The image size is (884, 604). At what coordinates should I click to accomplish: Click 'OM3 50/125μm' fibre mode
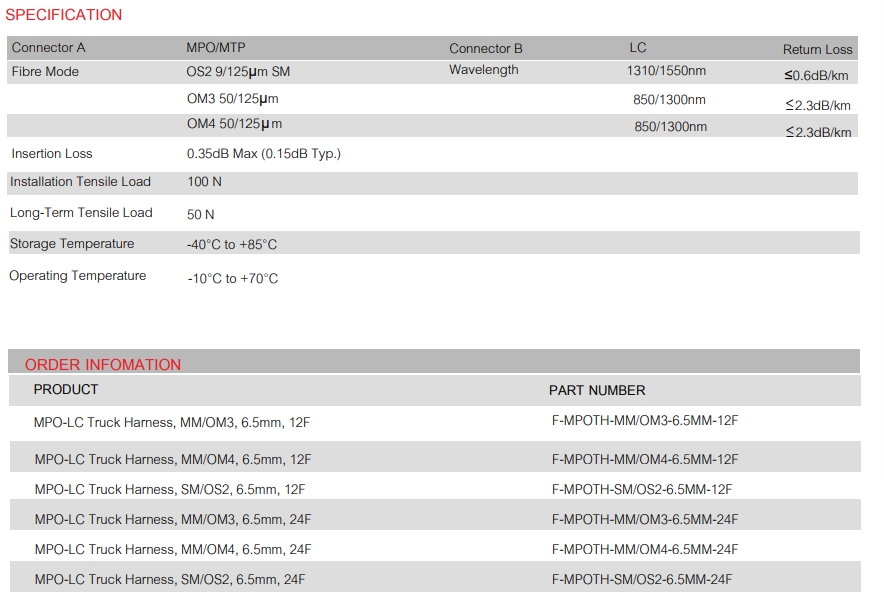pyautogui.click(x=232, y=99)
